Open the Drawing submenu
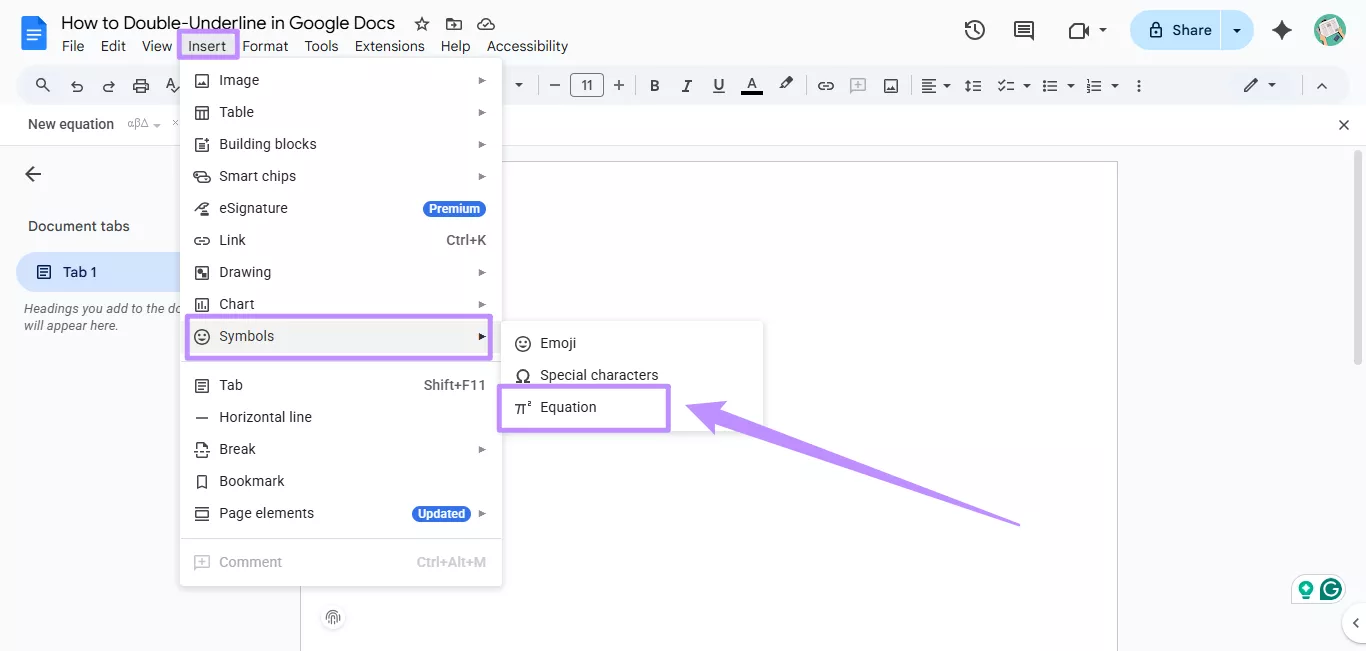The height and width of the screenshot is (651, 1366). (340, 272)
